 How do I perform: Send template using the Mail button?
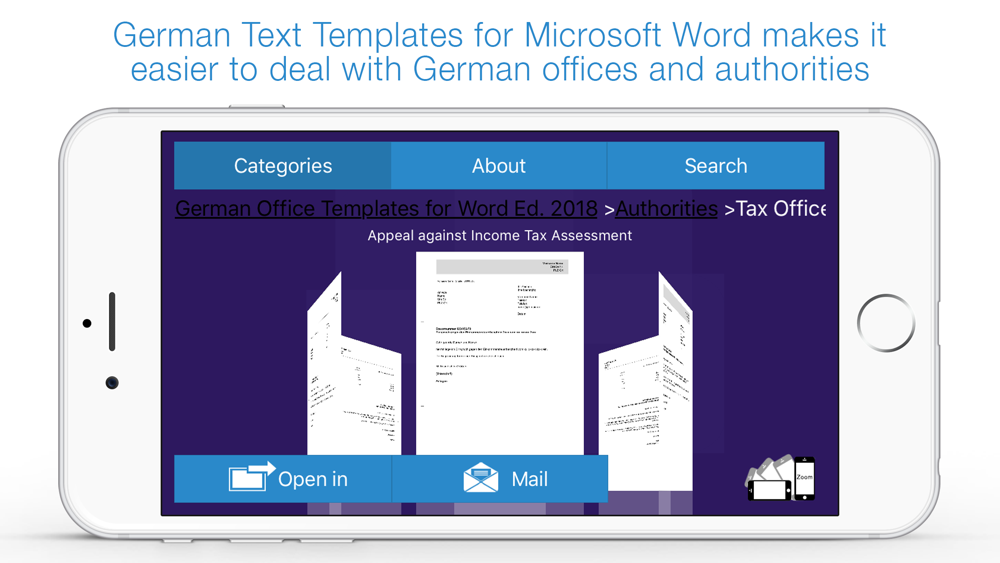pos(499,479)
